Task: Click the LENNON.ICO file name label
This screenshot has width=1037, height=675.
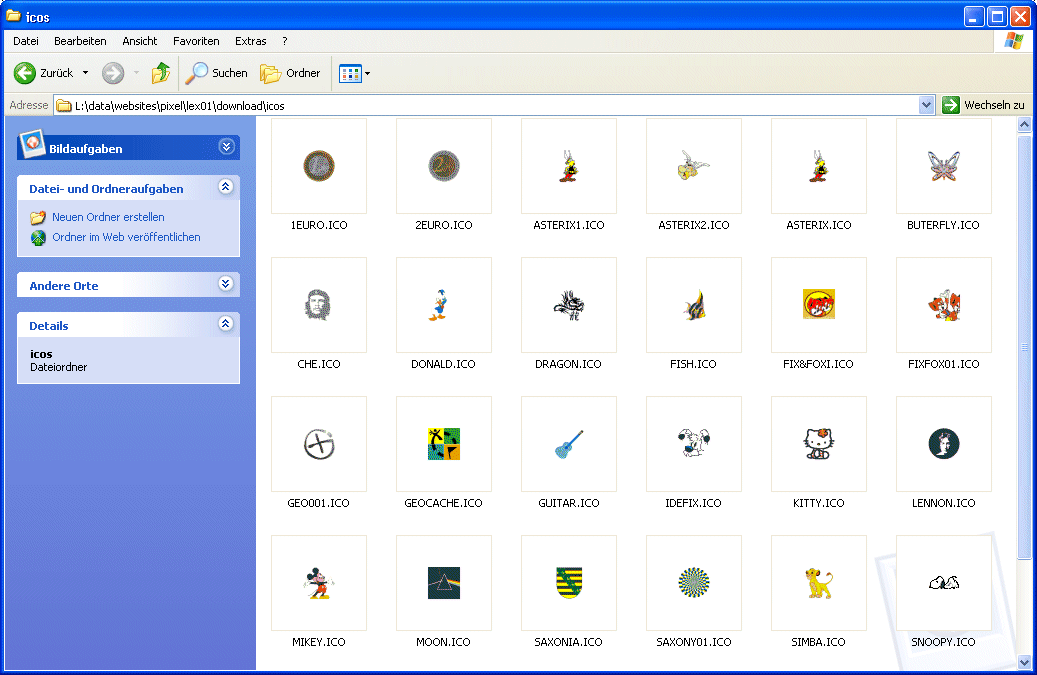Action: pyautogui.click(x=944, y=503)
